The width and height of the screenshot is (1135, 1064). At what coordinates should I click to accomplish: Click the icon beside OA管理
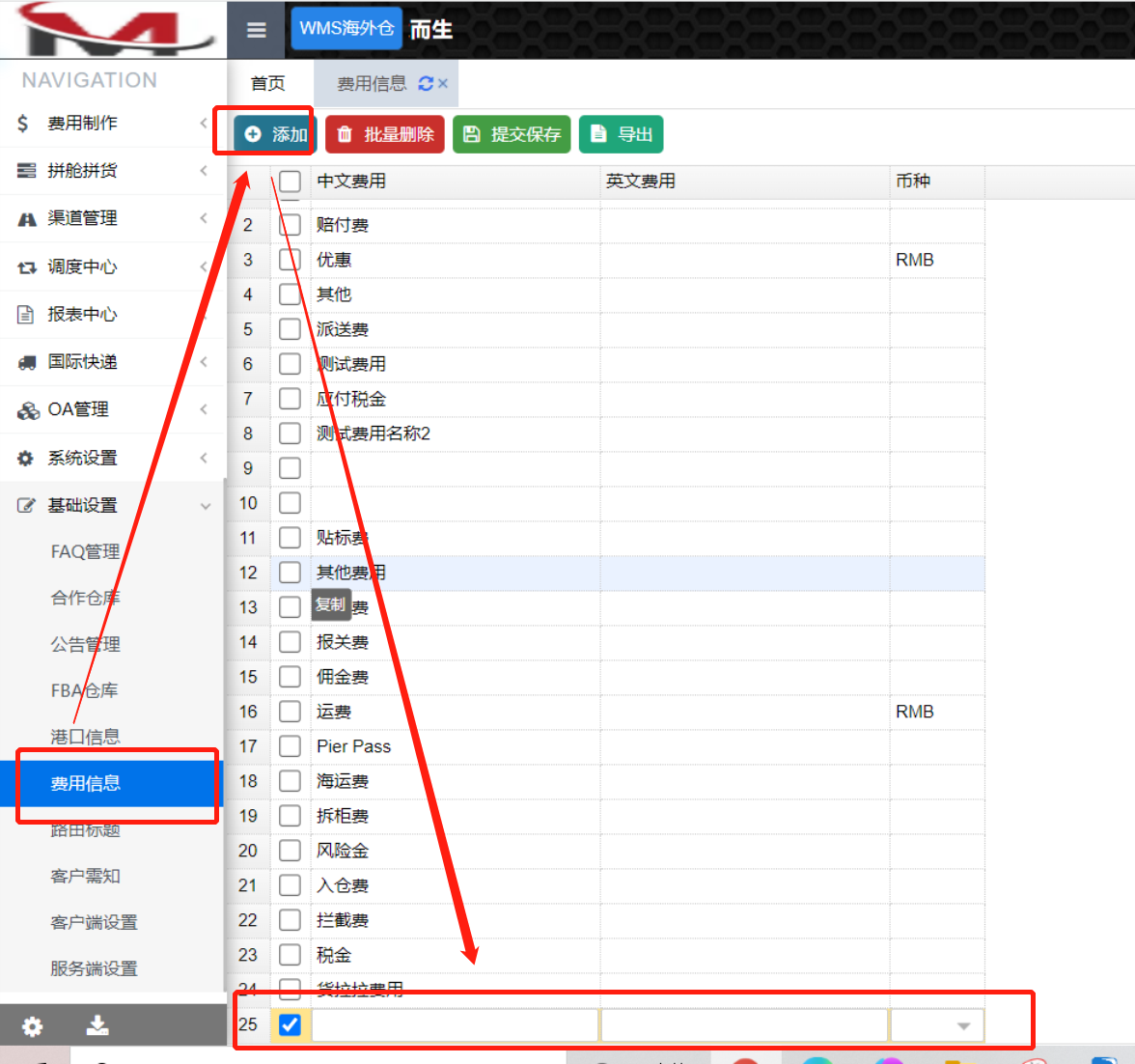[28, 410]
